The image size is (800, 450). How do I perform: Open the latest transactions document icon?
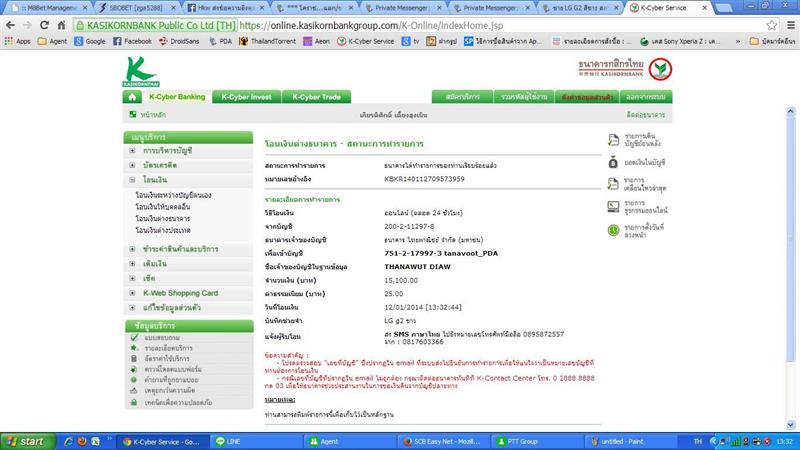click(613, 184)
